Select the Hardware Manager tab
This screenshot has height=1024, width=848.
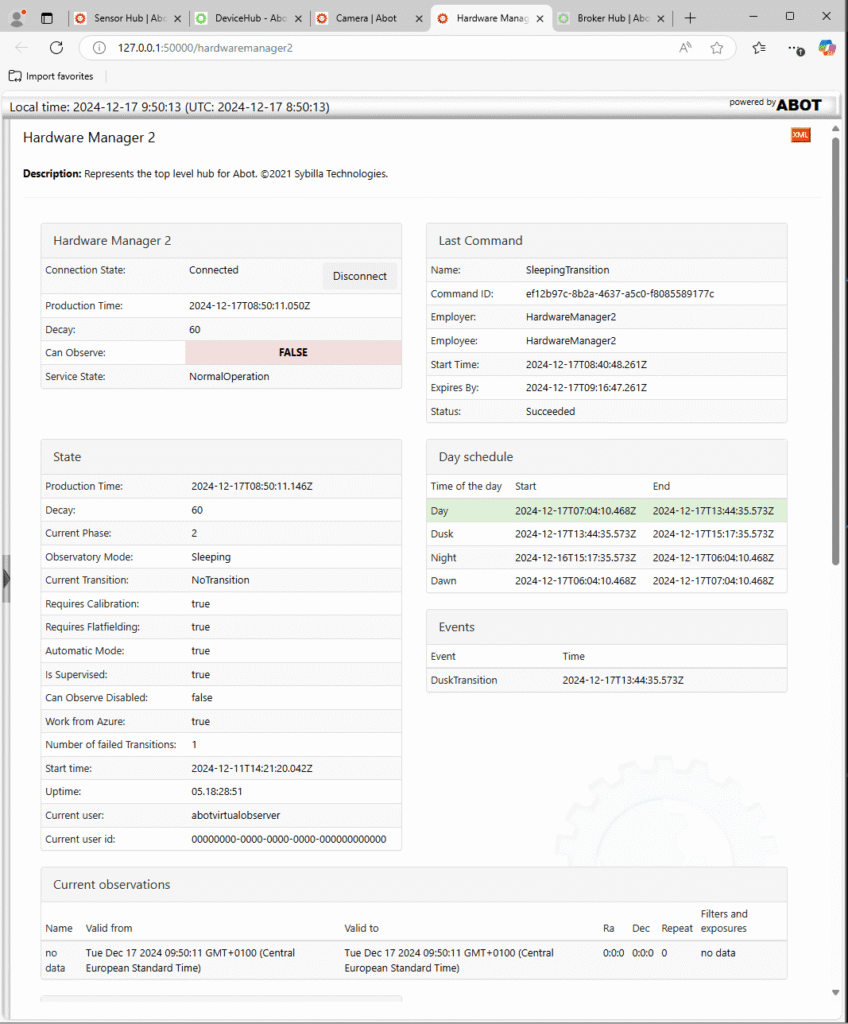pyautogui.click(x=490, y=18)
